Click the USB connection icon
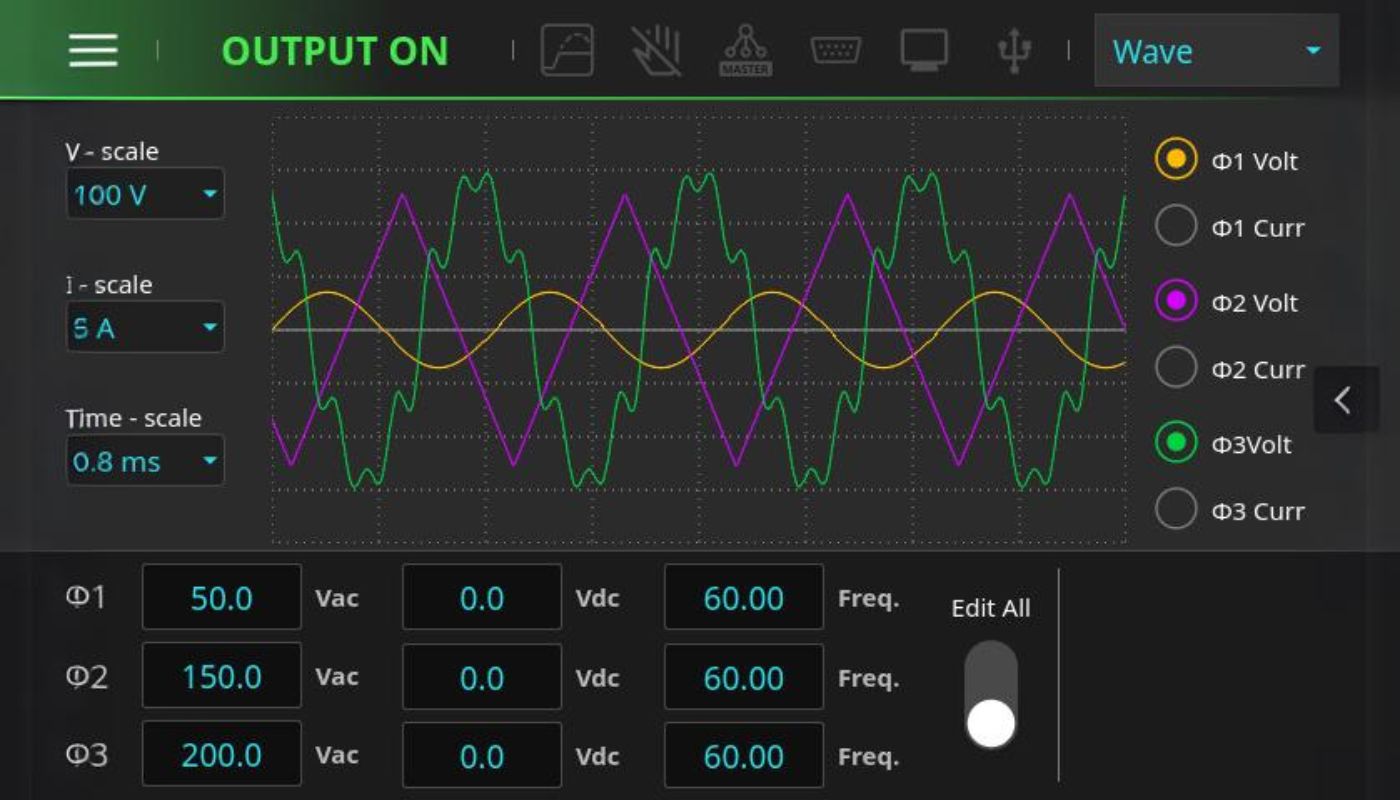This screenshot has height=800, width=1400. tap(1014, 50)
